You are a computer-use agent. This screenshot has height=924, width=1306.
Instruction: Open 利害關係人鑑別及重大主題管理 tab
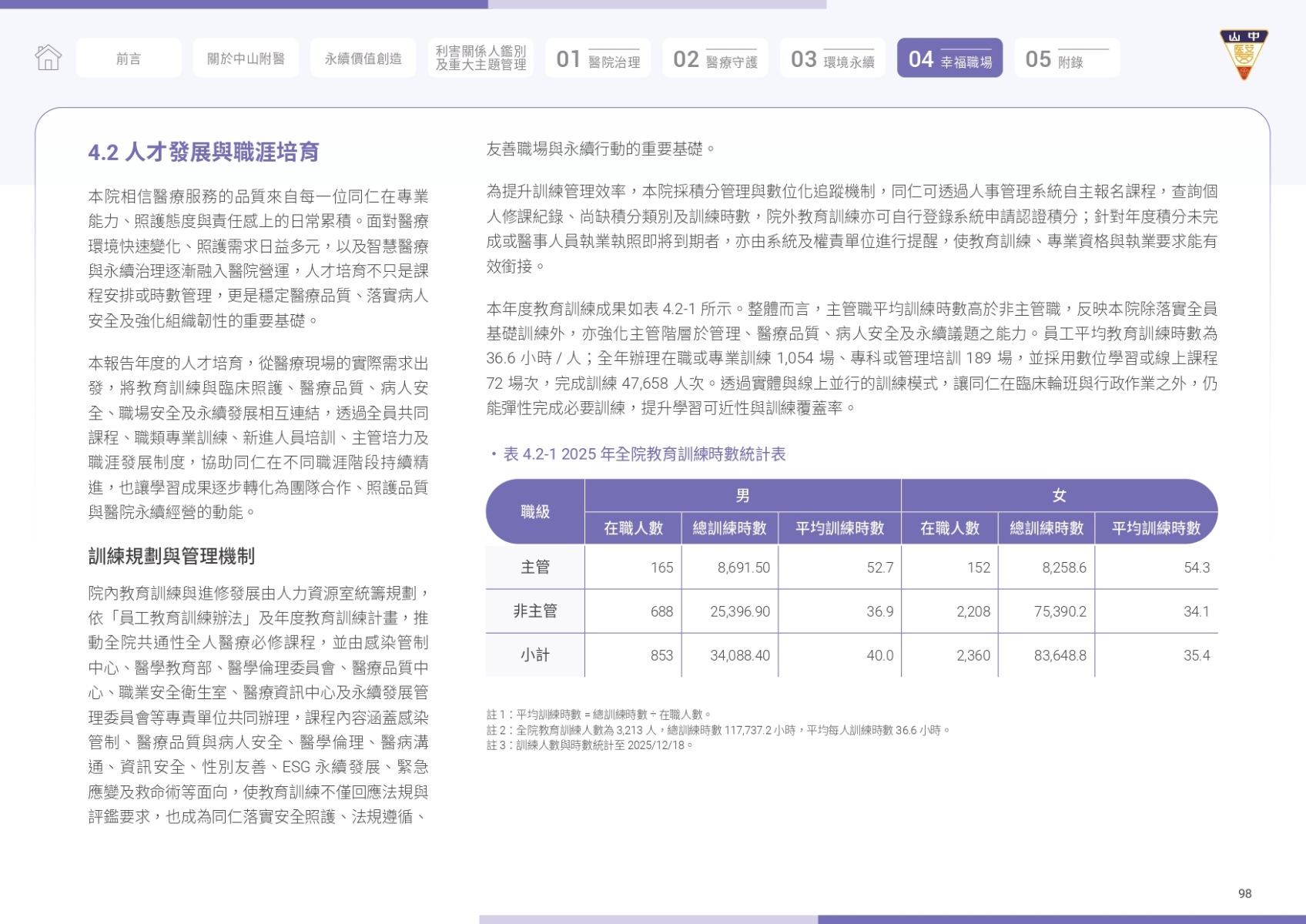[481, 58]
